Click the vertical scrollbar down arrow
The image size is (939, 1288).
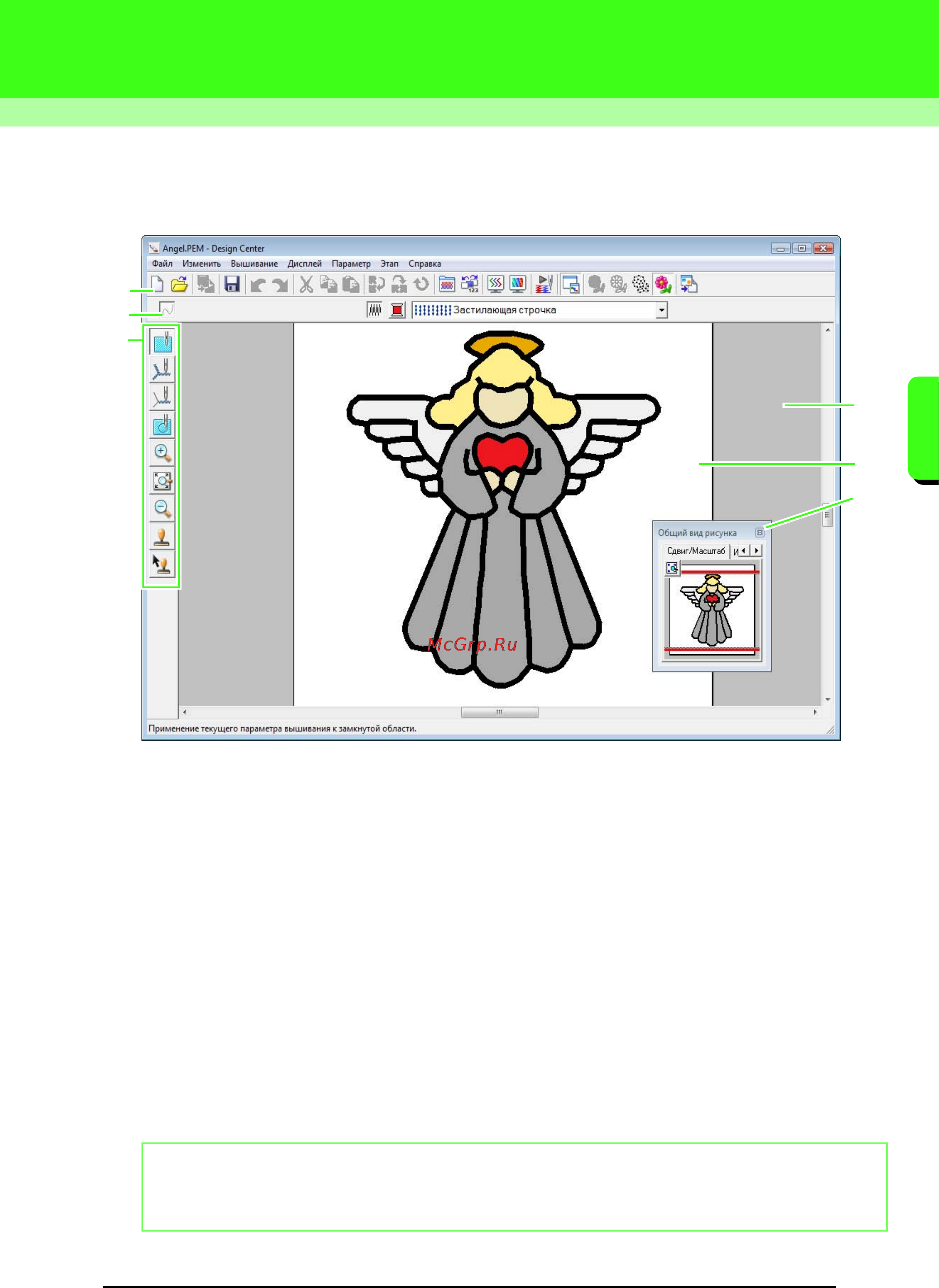coord(828,700)
